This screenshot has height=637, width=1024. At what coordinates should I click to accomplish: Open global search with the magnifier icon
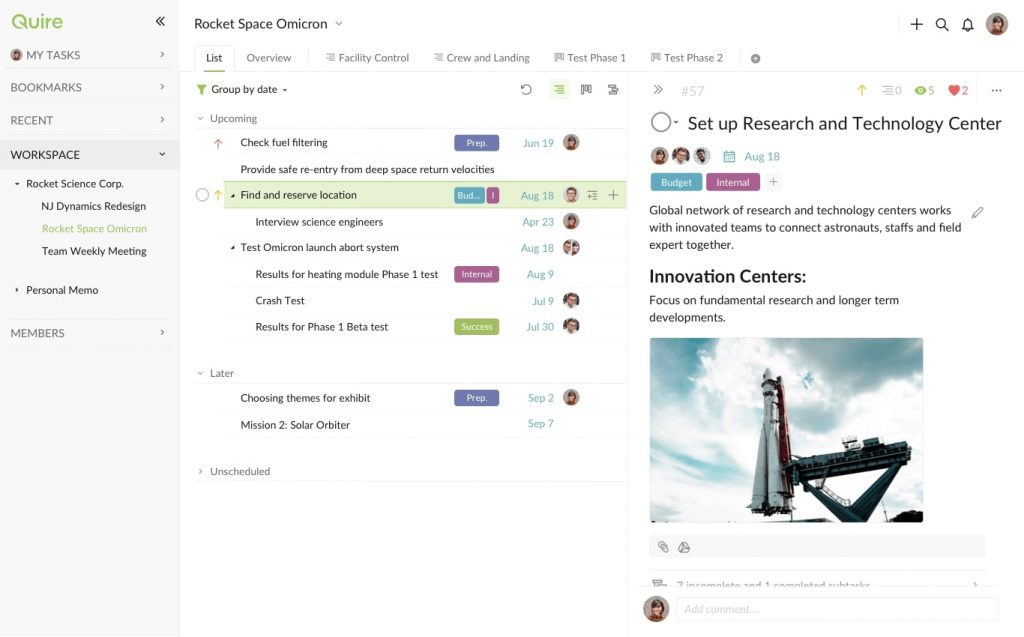click(x=941, y=24)
